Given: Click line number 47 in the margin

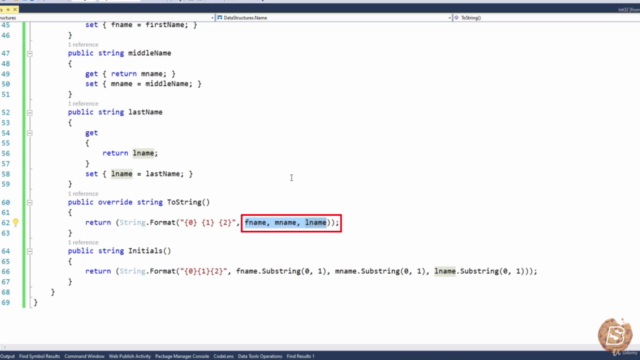Looking at the screenshot, I should coord(5,53).
